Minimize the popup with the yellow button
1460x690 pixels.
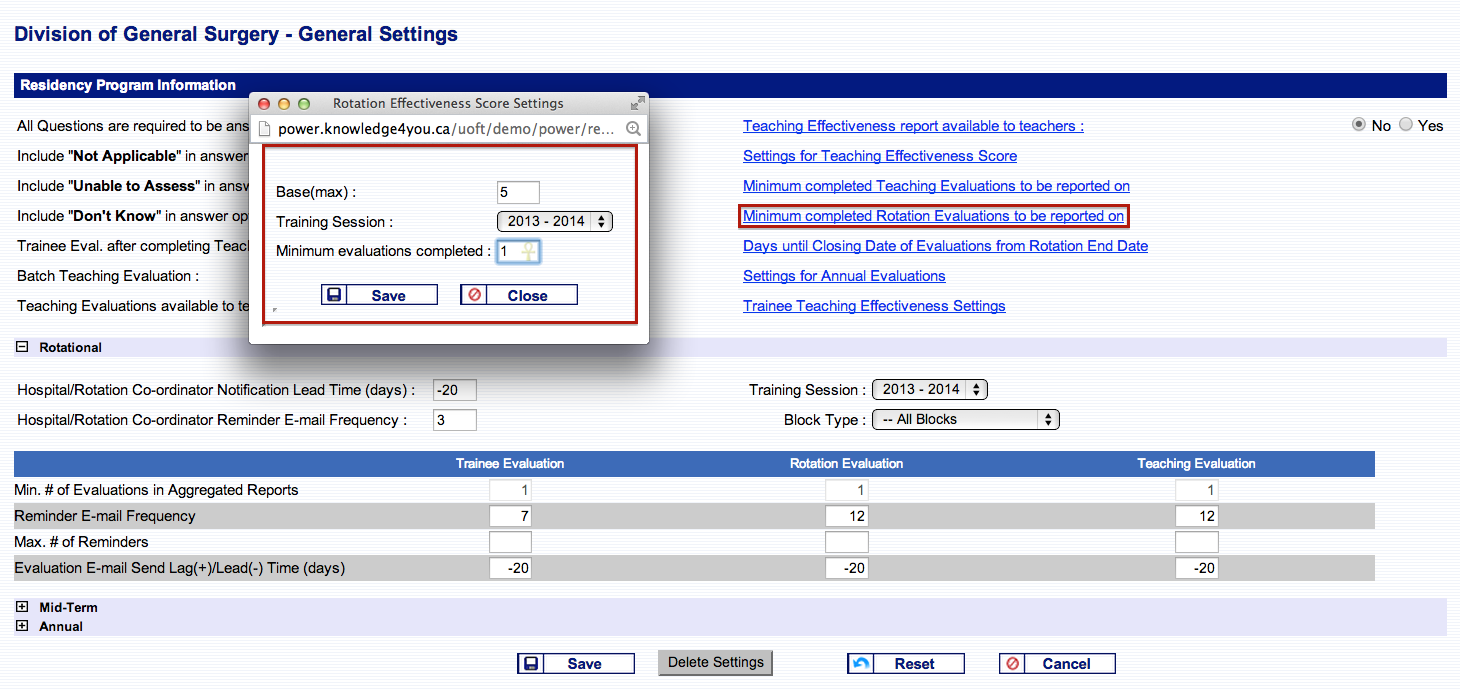[x=284, y=103]
